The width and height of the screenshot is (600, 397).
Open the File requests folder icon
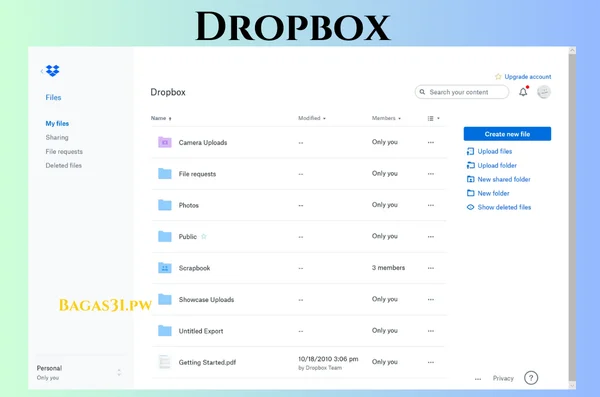coord(165,174)
